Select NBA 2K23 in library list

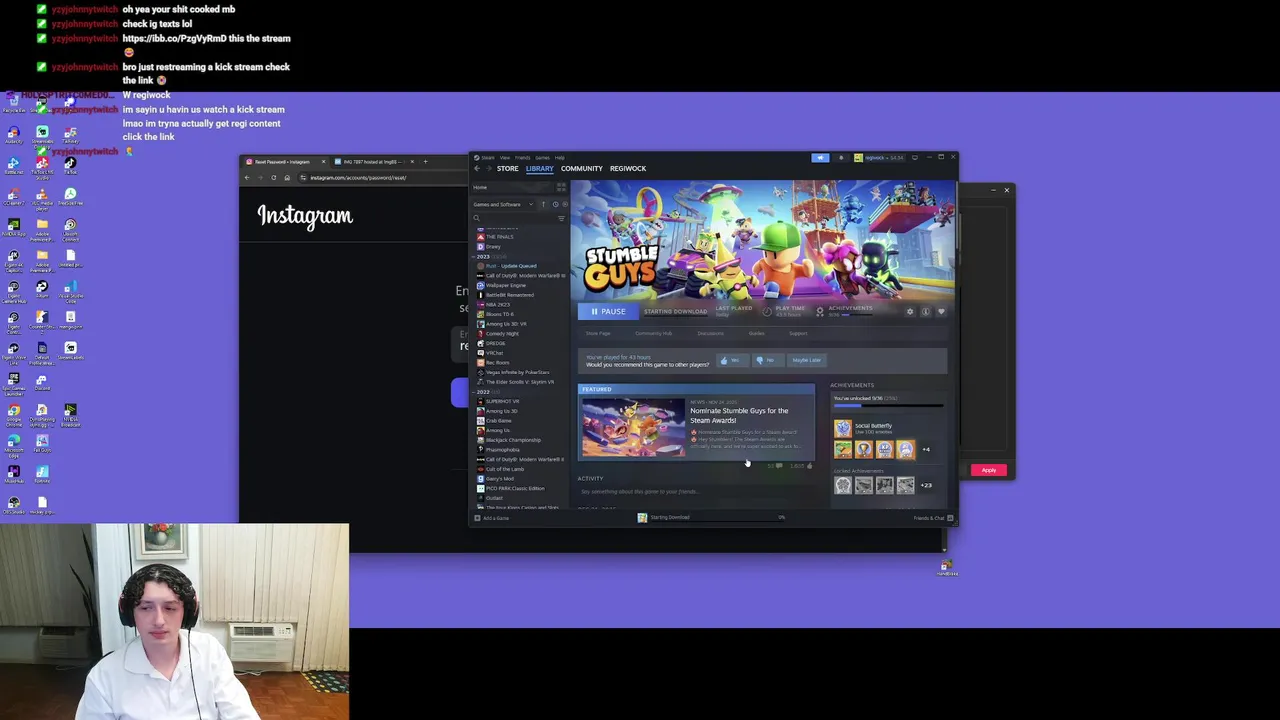point(497,304)
